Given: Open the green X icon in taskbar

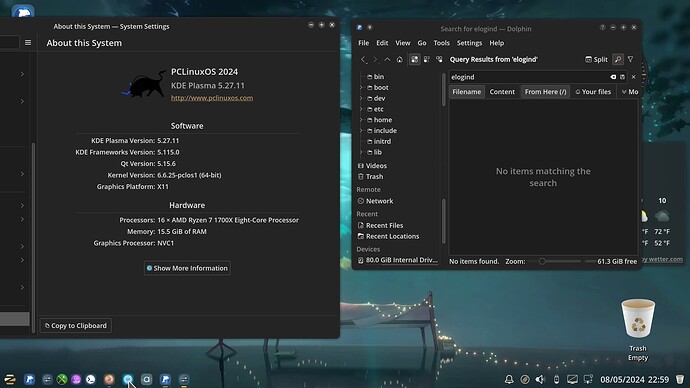Looking at the screenshot, I should tap(62, 379).
